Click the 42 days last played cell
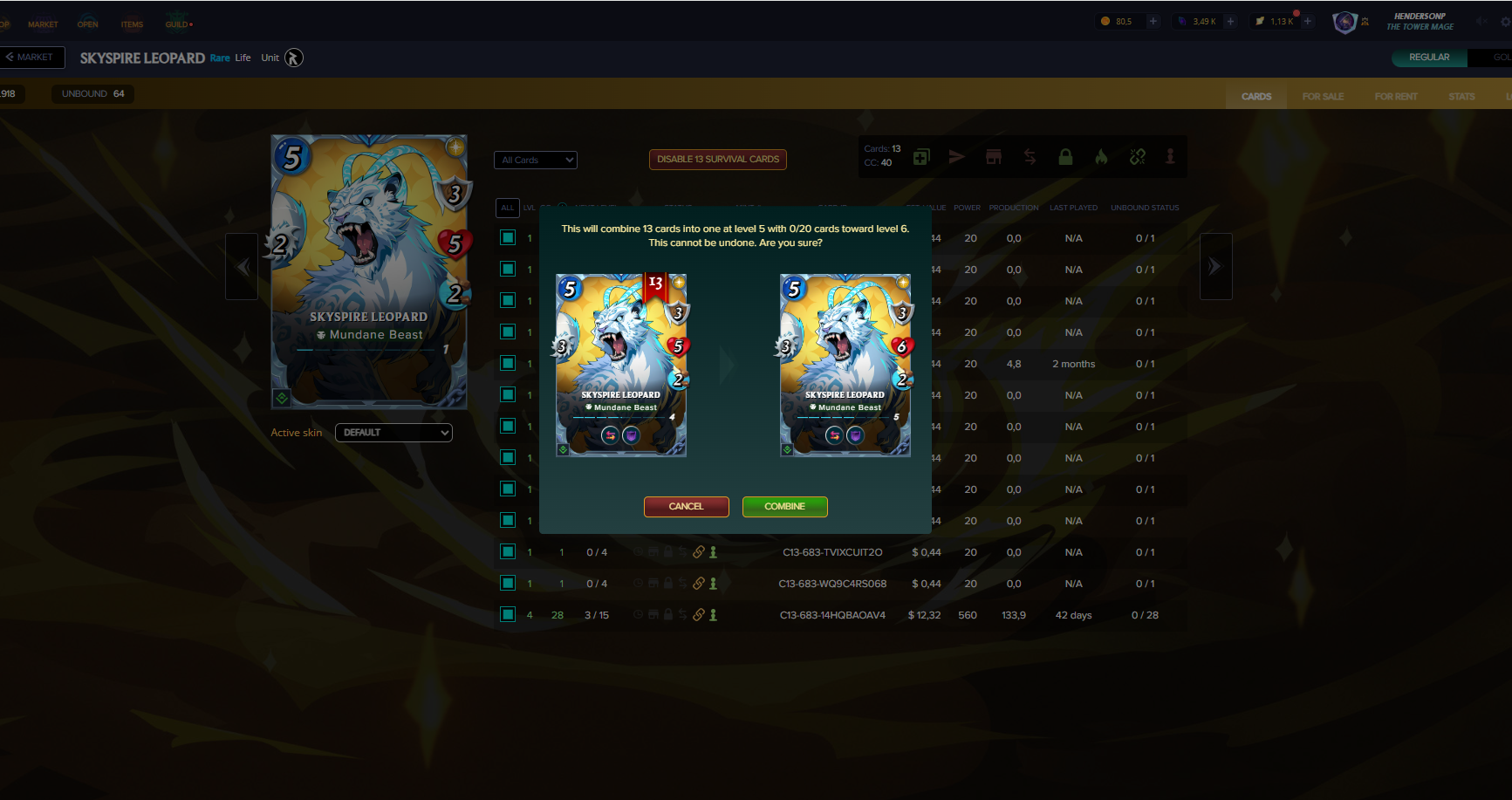 1073,615
